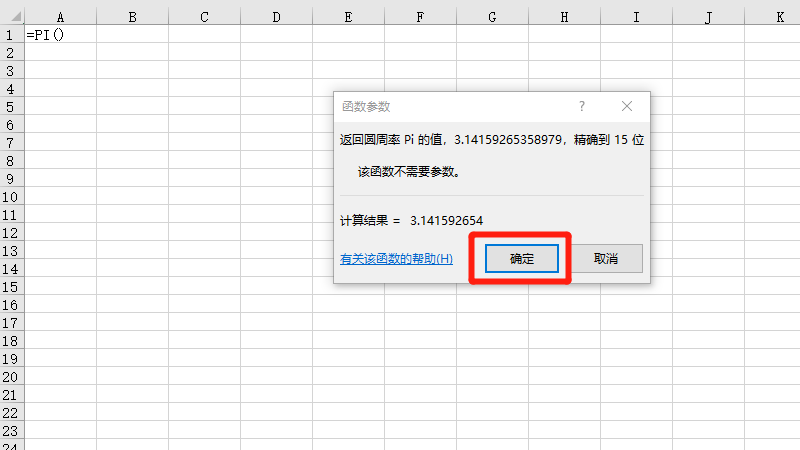Click the question mark help icon
The height and width of the screenshot is (450, 800).
point(582,106)
